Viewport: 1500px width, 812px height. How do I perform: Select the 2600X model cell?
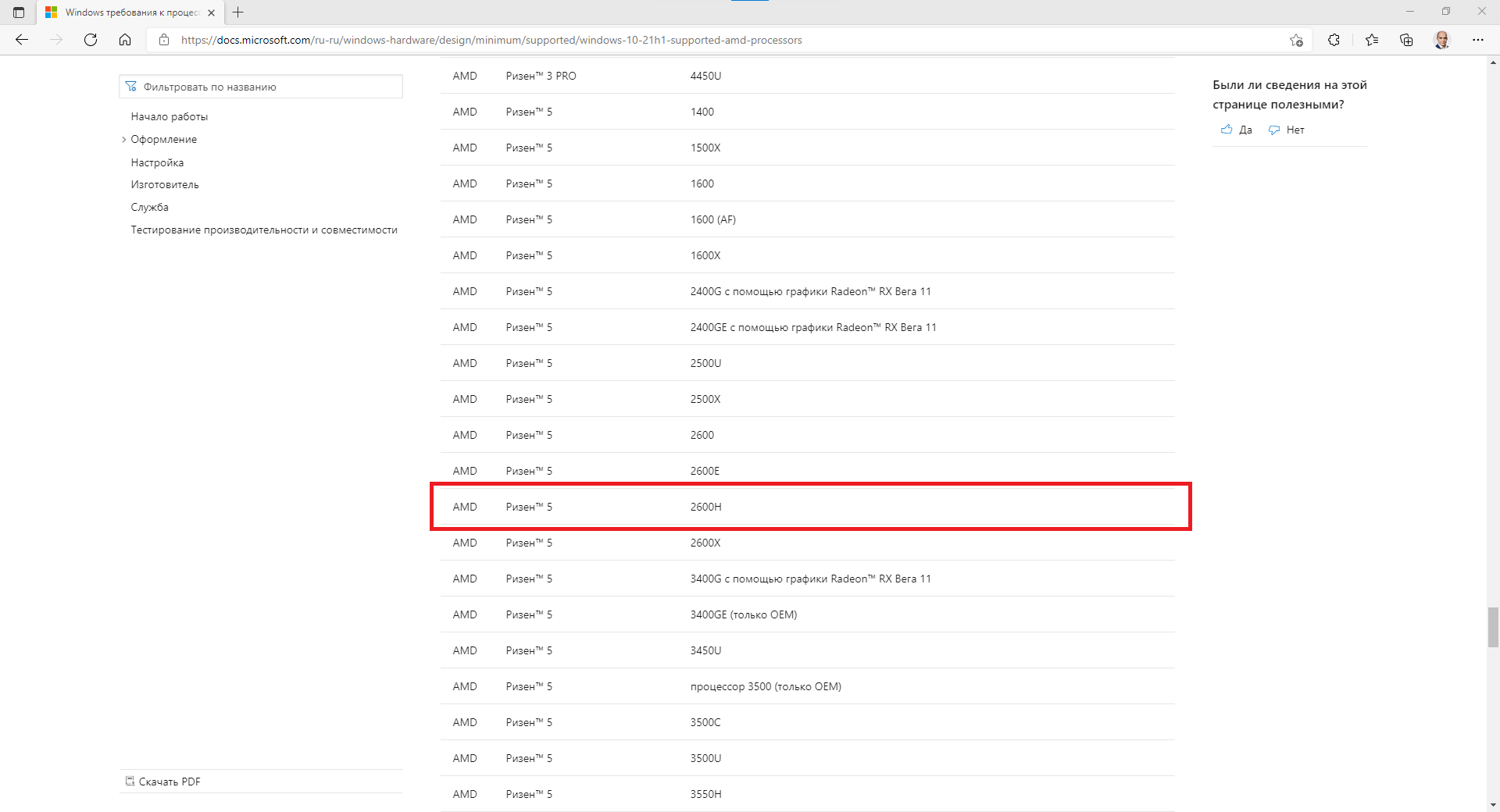coord(705,543)
